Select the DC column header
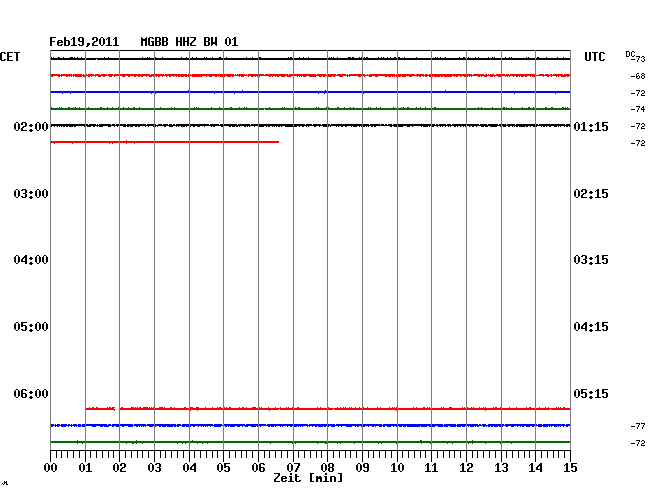 coord(630,54)
